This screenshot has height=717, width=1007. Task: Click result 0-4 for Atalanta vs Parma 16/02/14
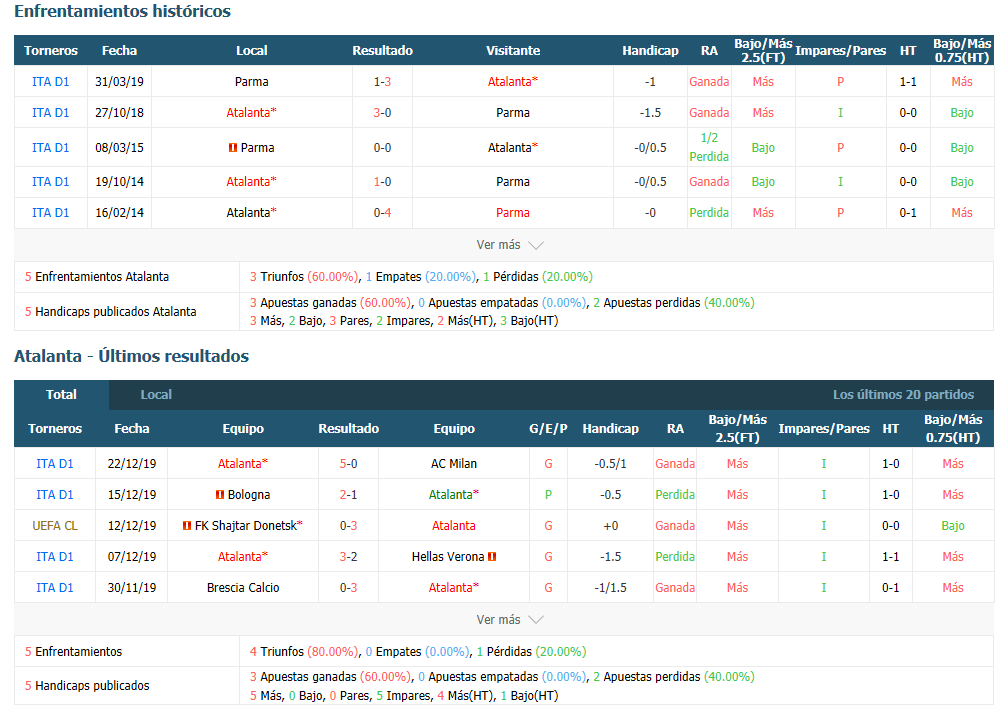pyautogui.click(x=382, y=213)
